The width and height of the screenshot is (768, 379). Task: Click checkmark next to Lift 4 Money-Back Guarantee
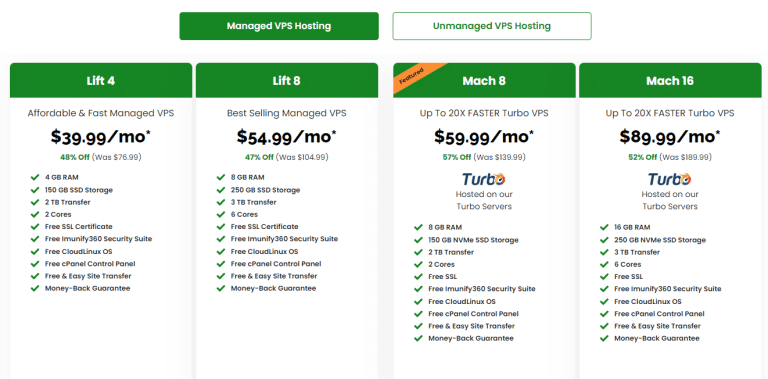tap(35, 288)
